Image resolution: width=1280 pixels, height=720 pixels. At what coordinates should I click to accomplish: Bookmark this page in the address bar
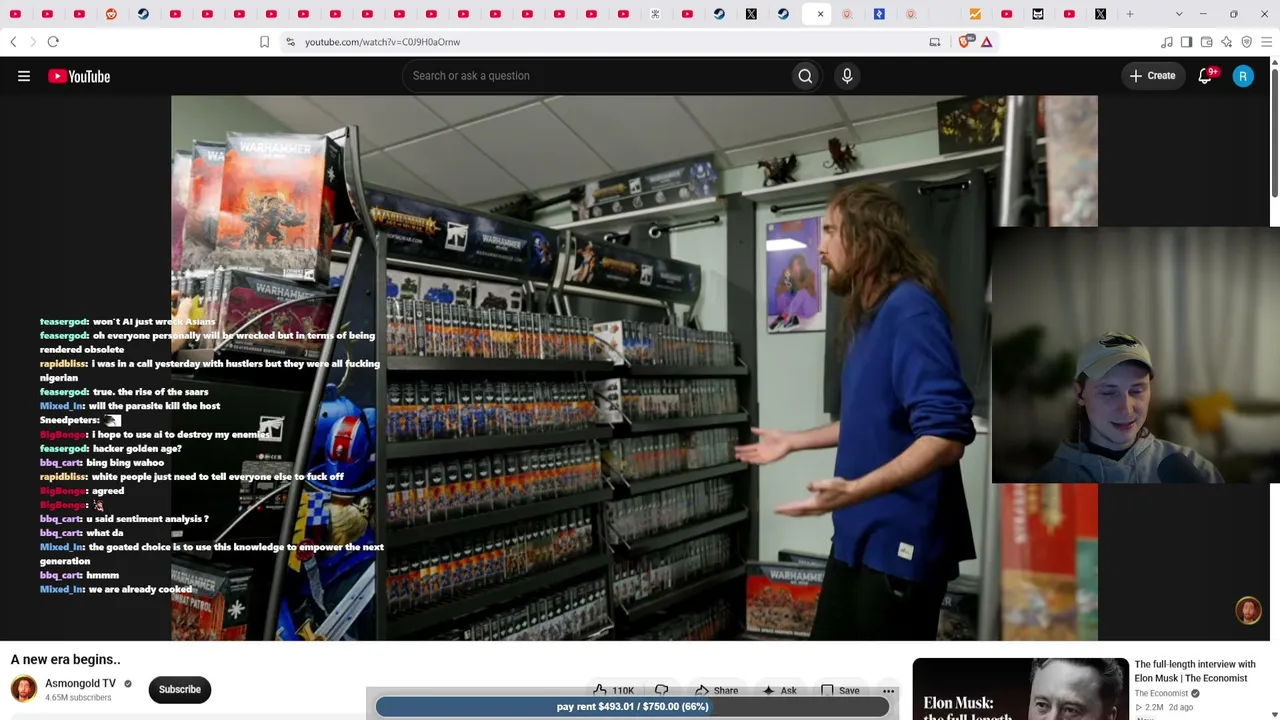(264, 42)
